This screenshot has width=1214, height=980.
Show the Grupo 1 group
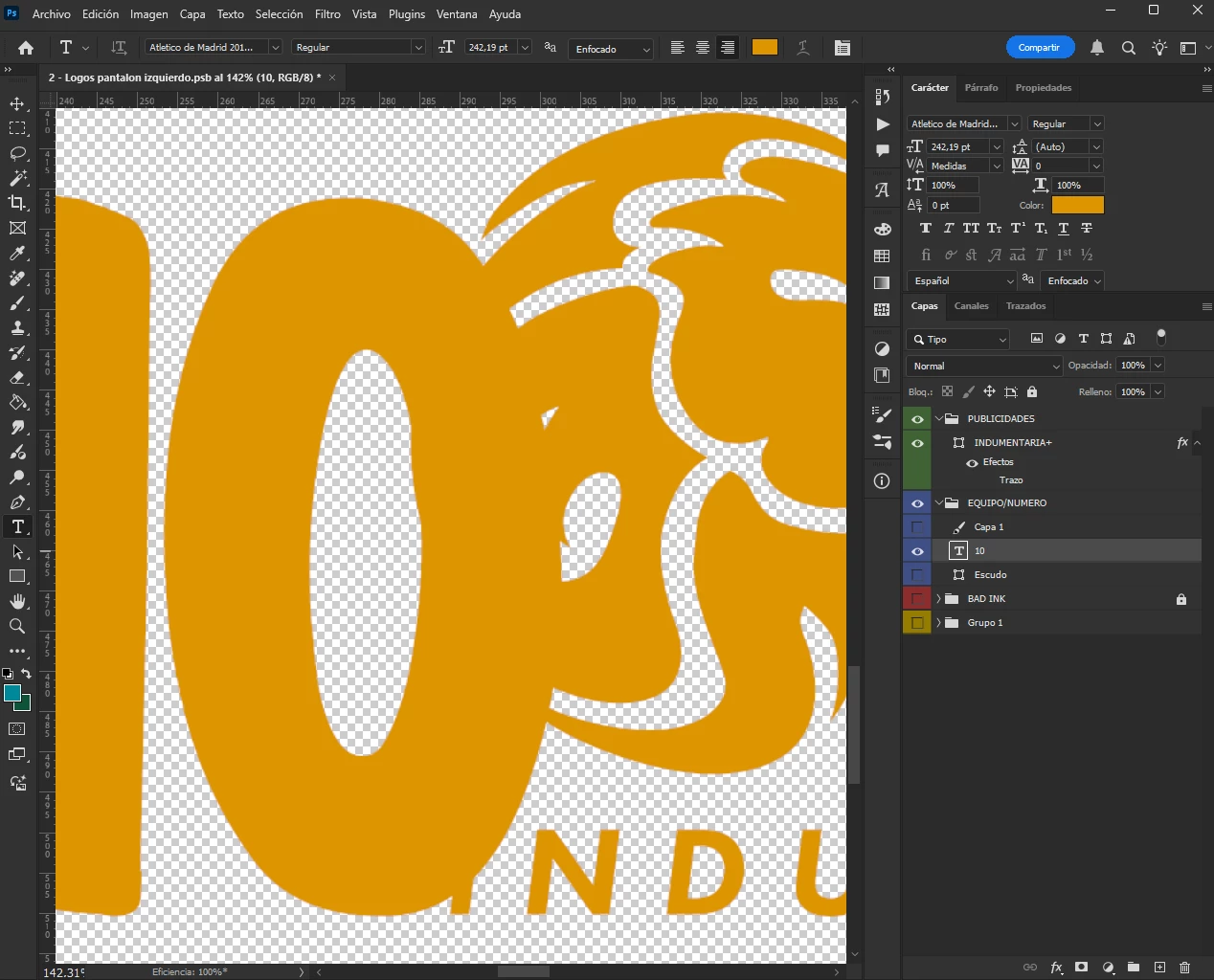[917, 623]
